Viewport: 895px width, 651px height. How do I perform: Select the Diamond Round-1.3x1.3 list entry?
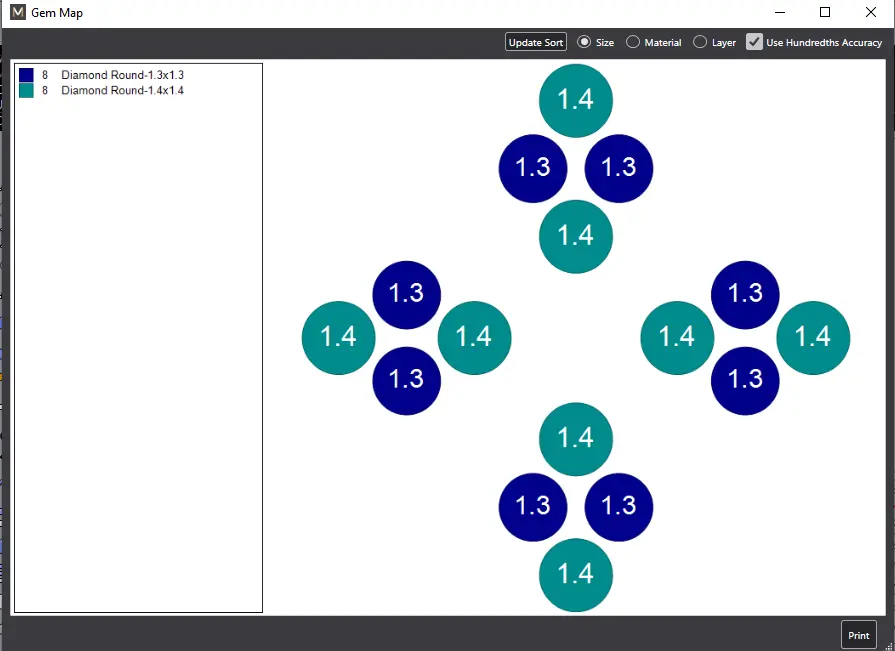pyautogui.click(x=122, y=76)
